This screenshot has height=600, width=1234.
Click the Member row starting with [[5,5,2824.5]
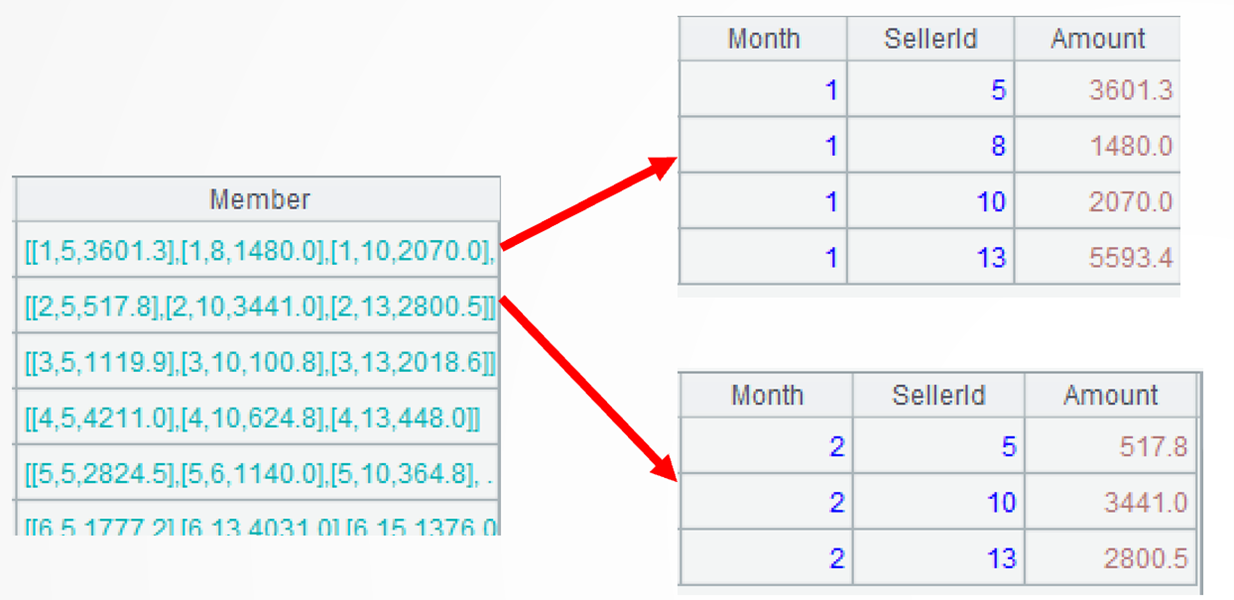tap(259, 474)
